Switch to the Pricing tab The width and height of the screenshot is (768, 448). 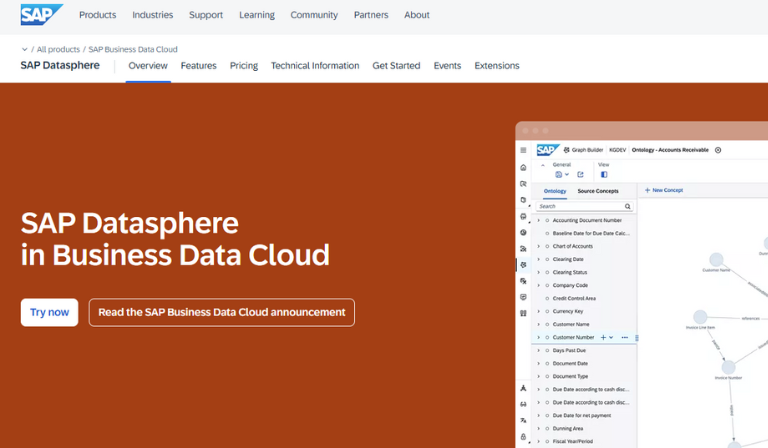[244, 66]
